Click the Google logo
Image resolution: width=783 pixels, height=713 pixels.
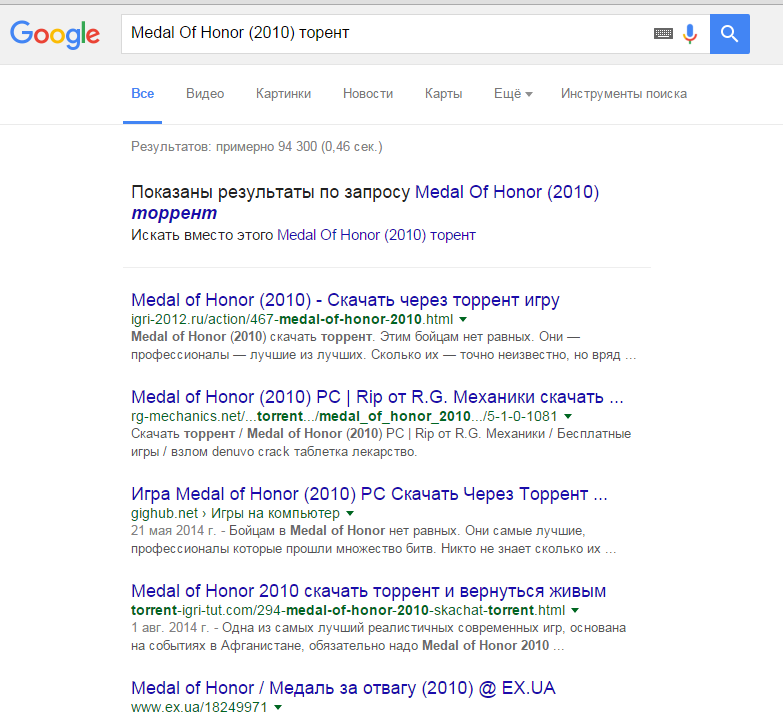[55, 34]
